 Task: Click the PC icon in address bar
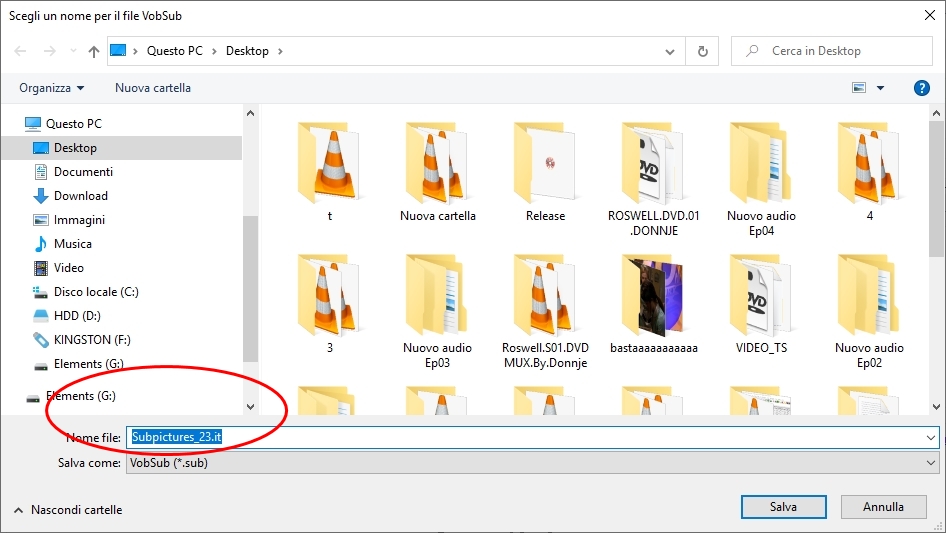point(118,51)
